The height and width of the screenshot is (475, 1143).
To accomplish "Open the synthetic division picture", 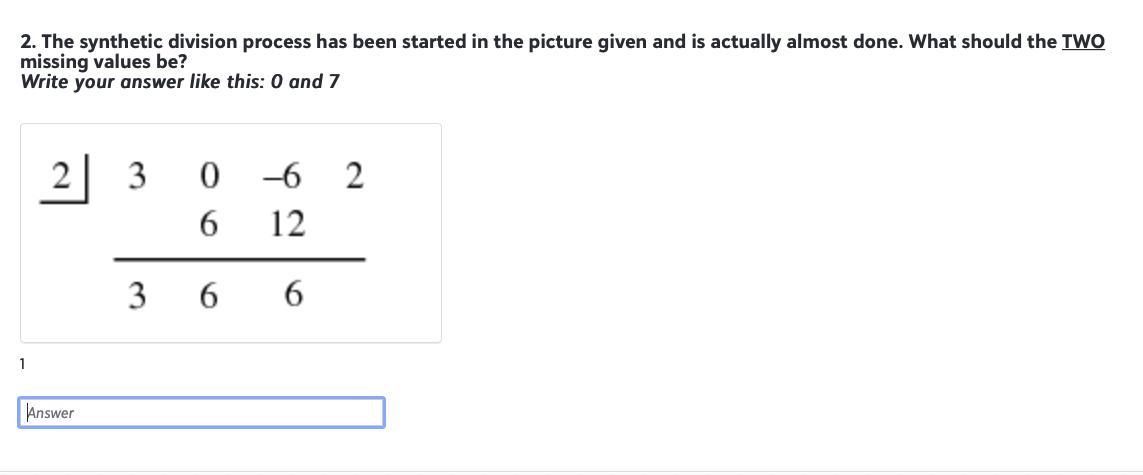I will click(x=230, y=233).
